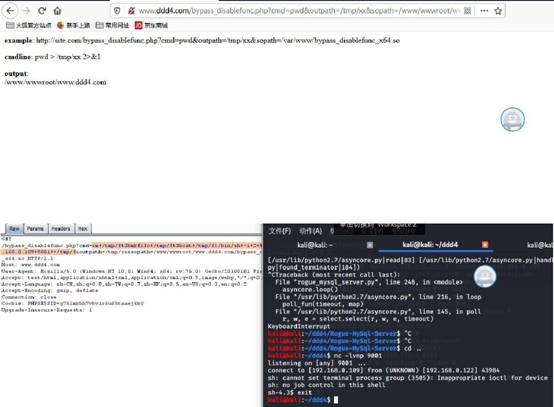Screen dimensions: 554x407
Task: Open the page actions three-dots menu
Action: click(484, 11)
